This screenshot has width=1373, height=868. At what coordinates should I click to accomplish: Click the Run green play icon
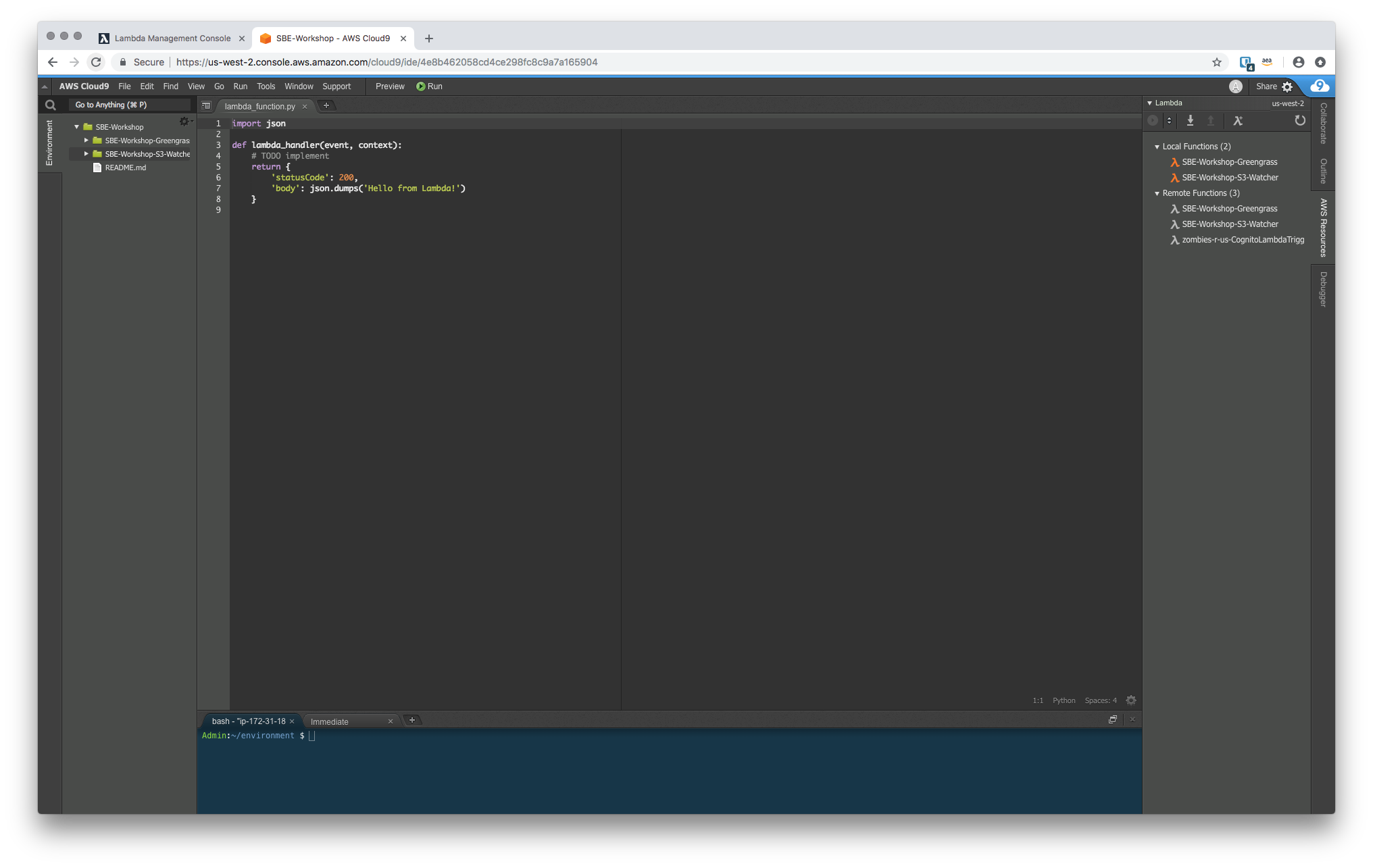tap(420, 86)
